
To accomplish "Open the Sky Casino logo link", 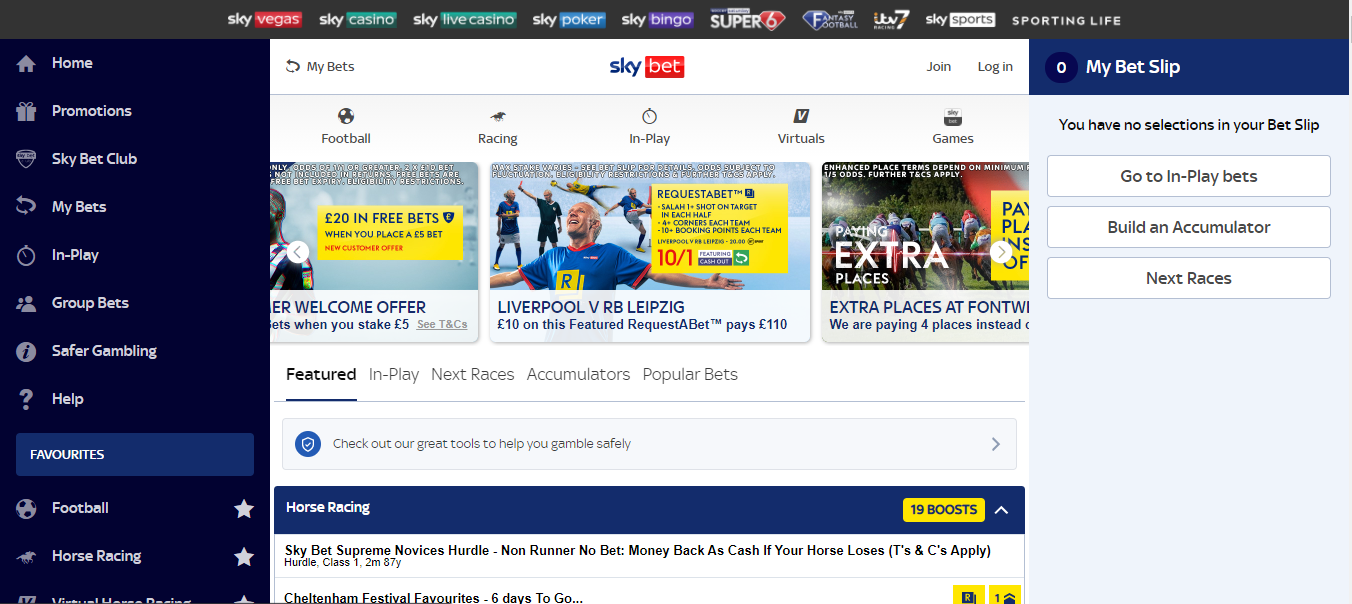I will [358, 19].
